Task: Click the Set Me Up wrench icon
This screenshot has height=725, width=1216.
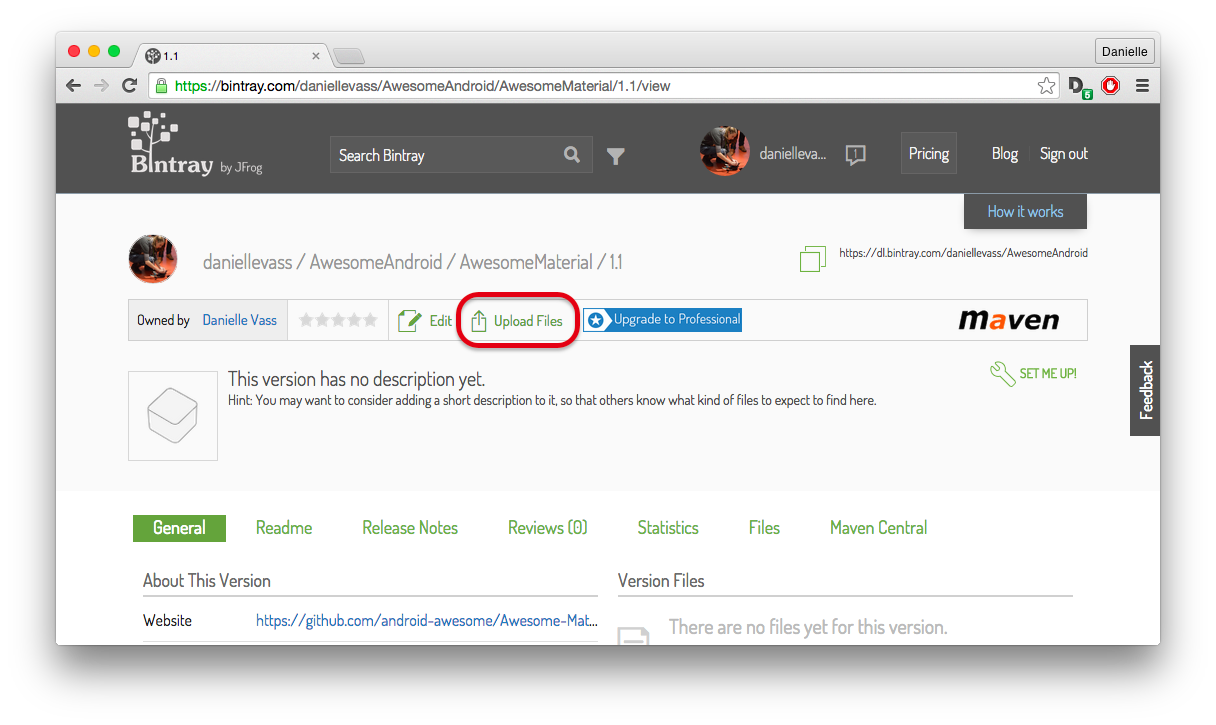Action: click(1002, 374)
